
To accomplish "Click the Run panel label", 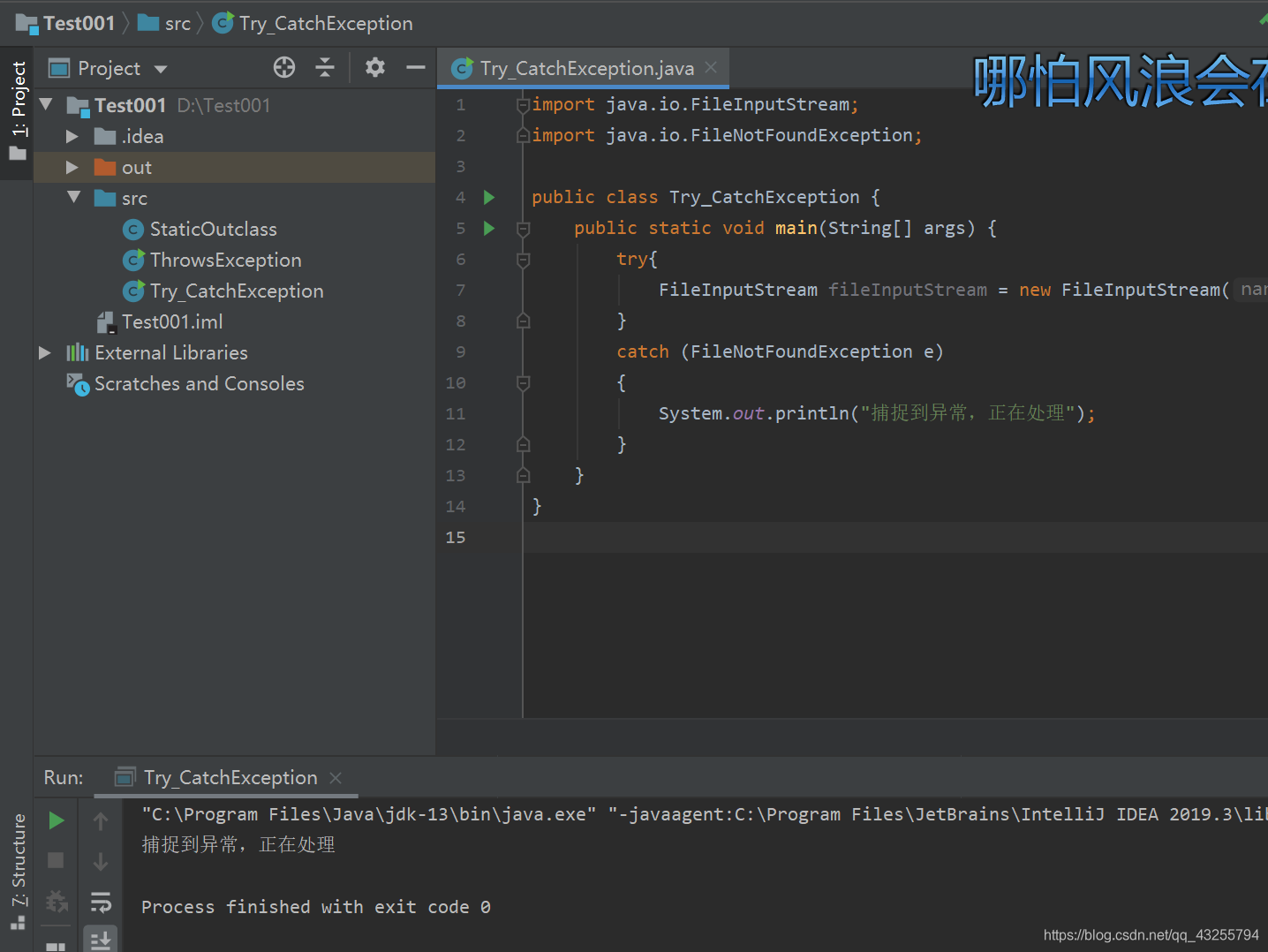I will (64, 777).
